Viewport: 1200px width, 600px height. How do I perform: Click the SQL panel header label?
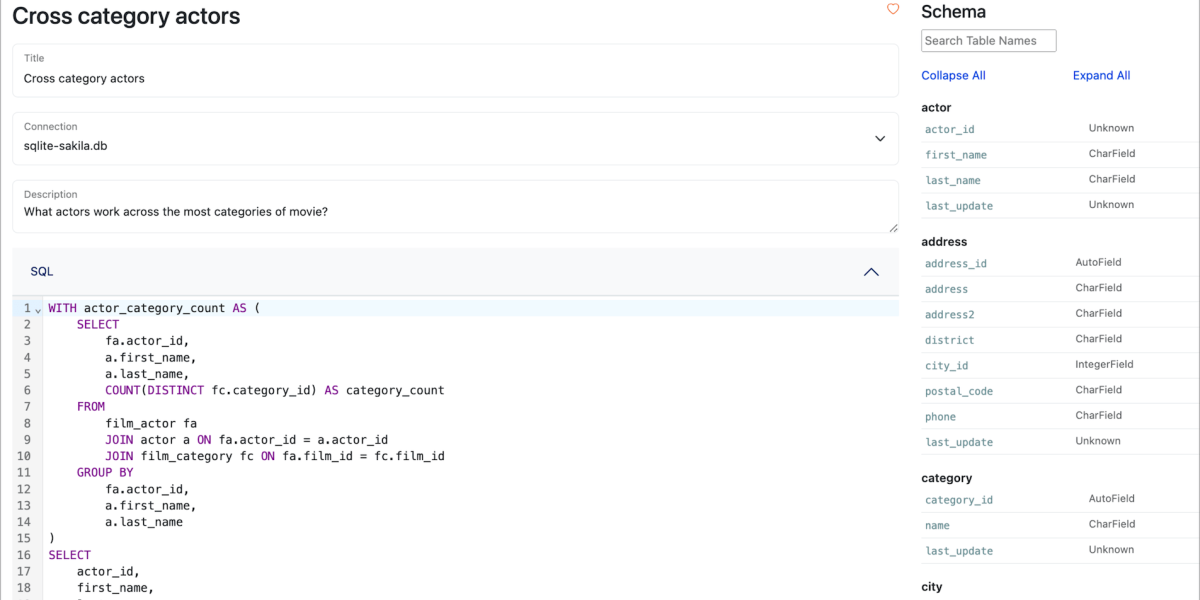pyautogui.click(x=42, y=272)
